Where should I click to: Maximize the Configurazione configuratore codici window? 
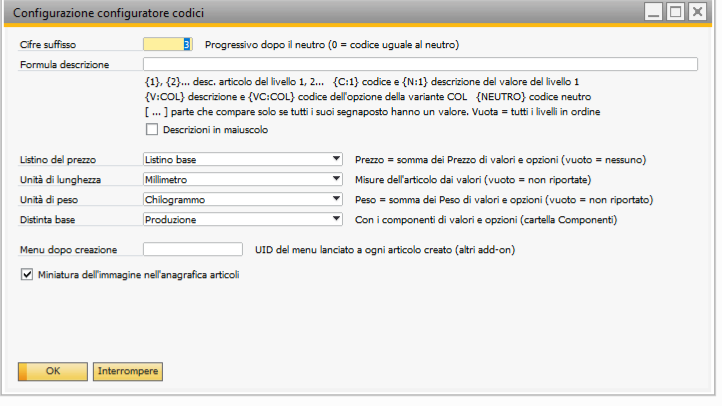pyautogui.click(x=675, y=12)
